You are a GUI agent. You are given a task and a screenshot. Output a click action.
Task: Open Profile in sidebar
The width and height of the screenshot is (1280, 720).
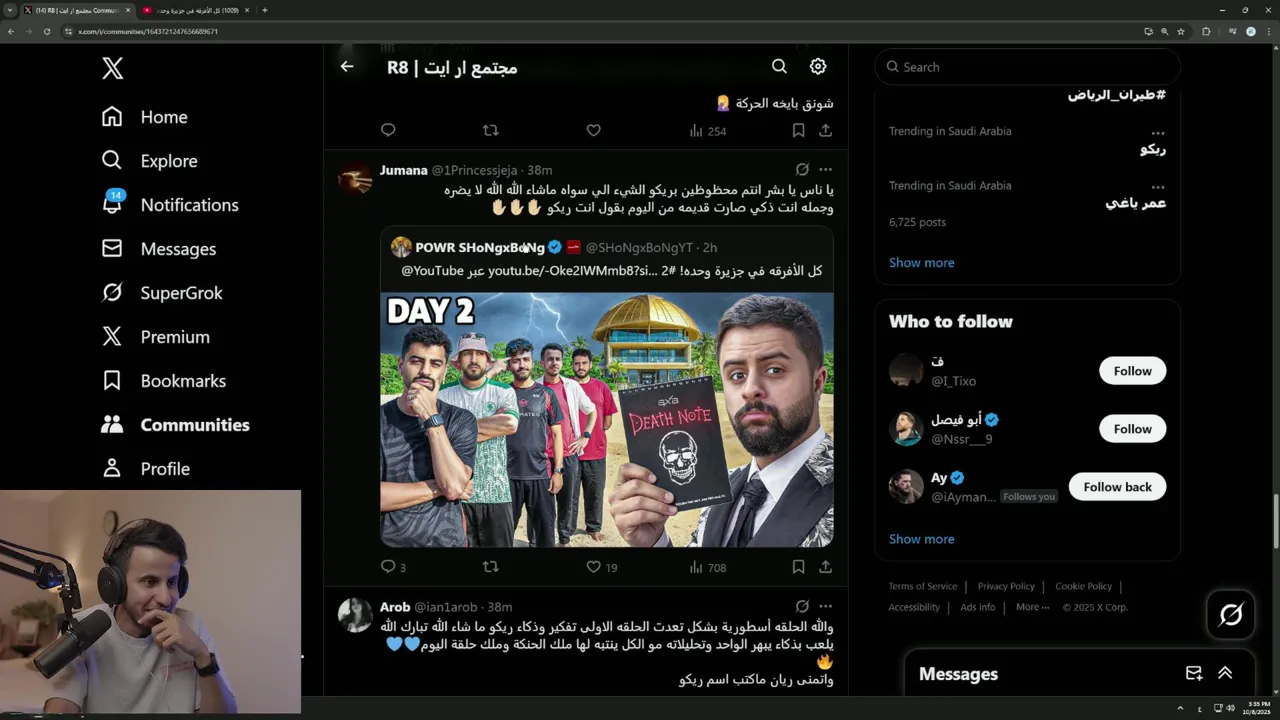[x=146, y=469]
